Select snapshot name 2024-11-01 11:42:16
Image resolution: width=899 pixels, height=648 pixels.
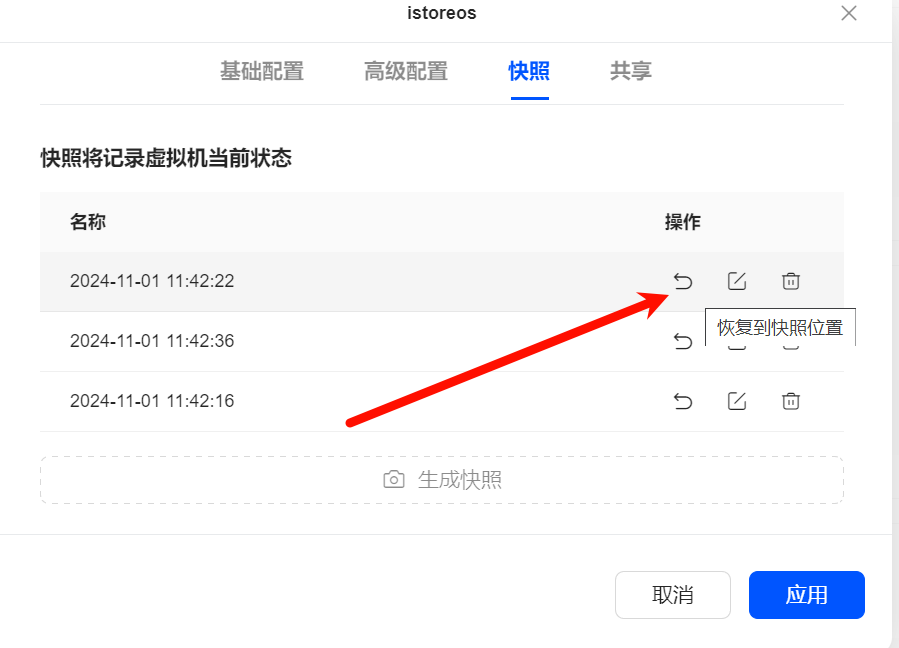click(x=152, y=401)
